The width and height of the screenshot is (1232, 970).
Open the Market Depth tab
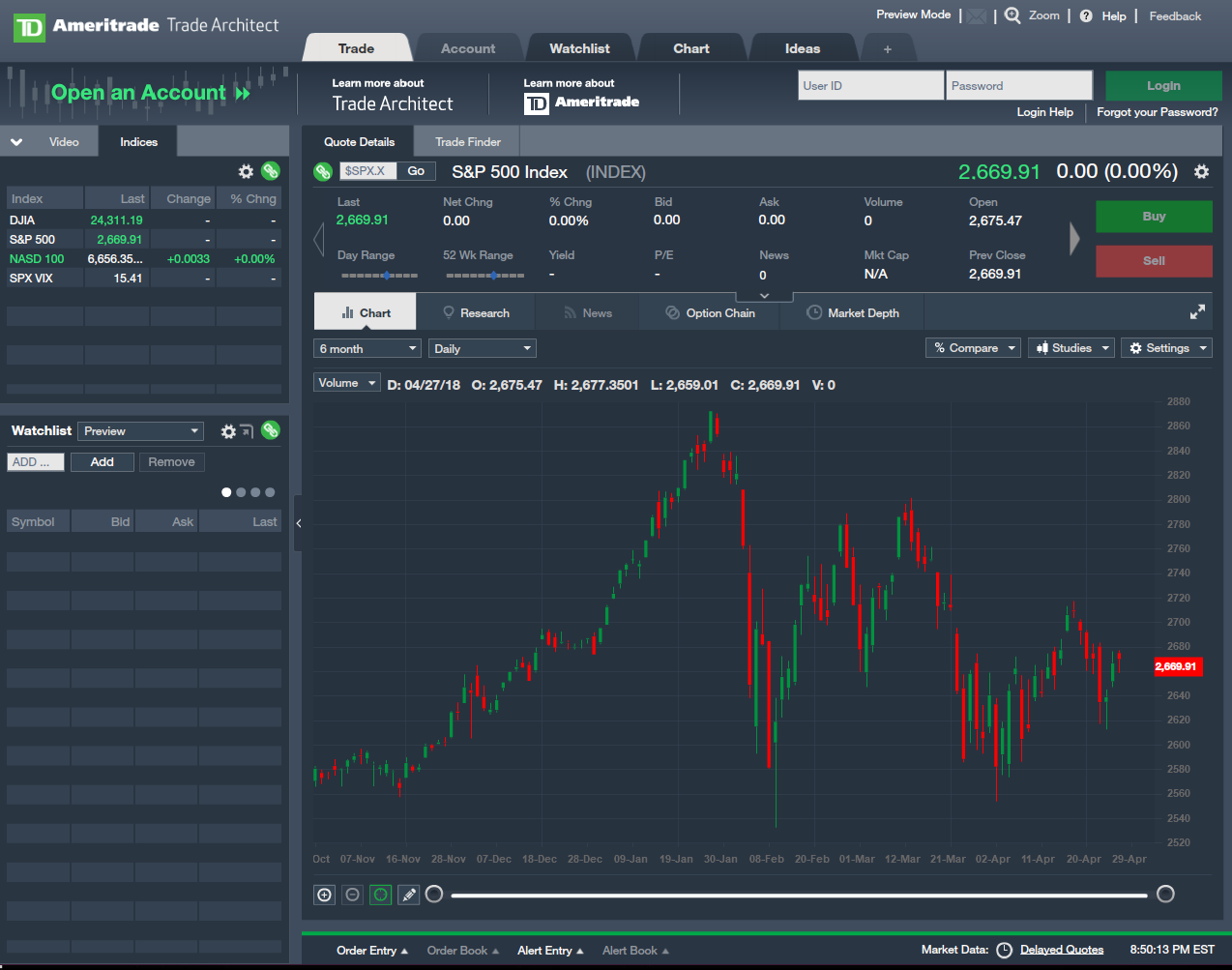pyautogui.click(x=853, y=312)
